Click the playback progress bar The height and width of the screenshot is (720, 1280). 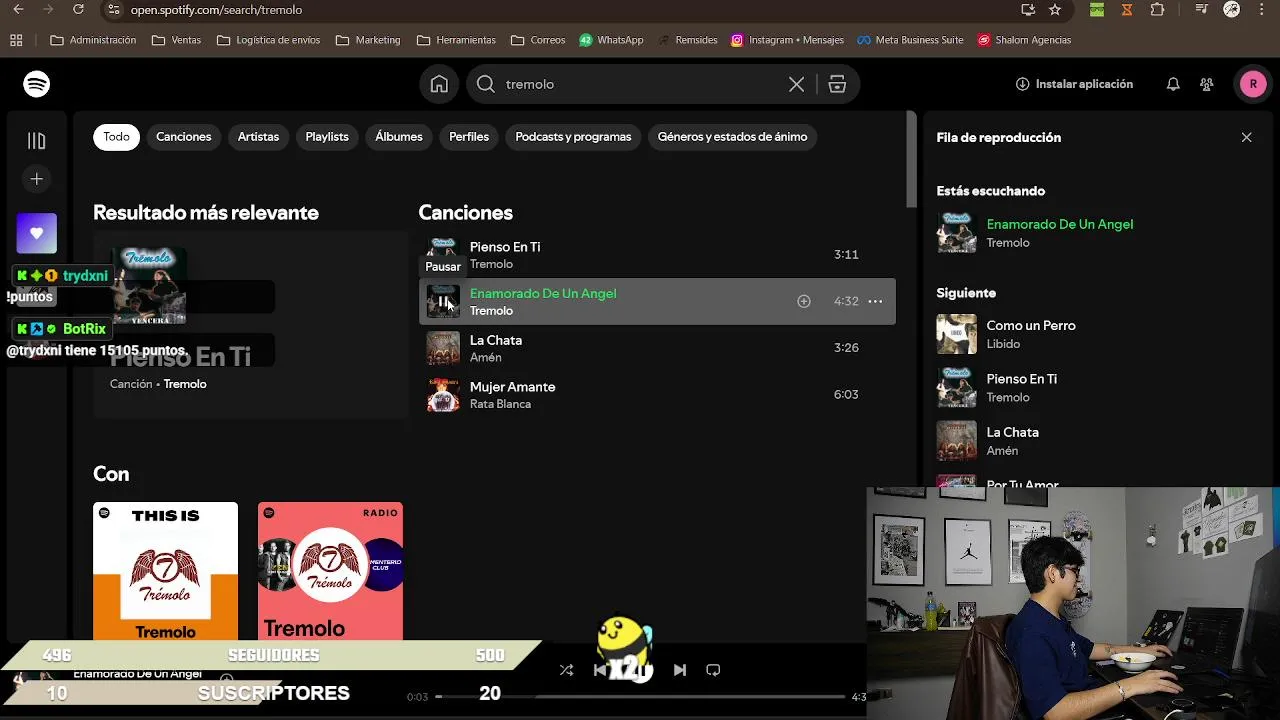click(x=640, y=697)
